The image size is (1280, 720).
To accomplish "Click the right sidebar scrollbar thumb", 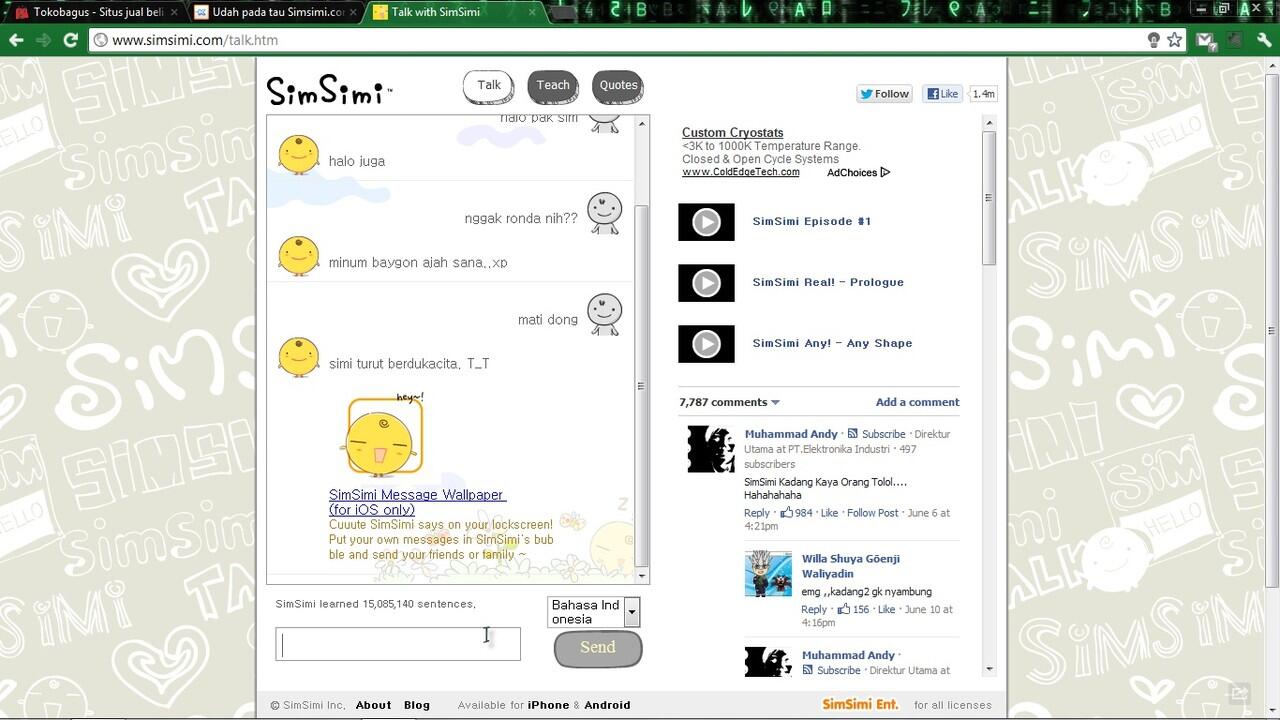I will point(989,198).
